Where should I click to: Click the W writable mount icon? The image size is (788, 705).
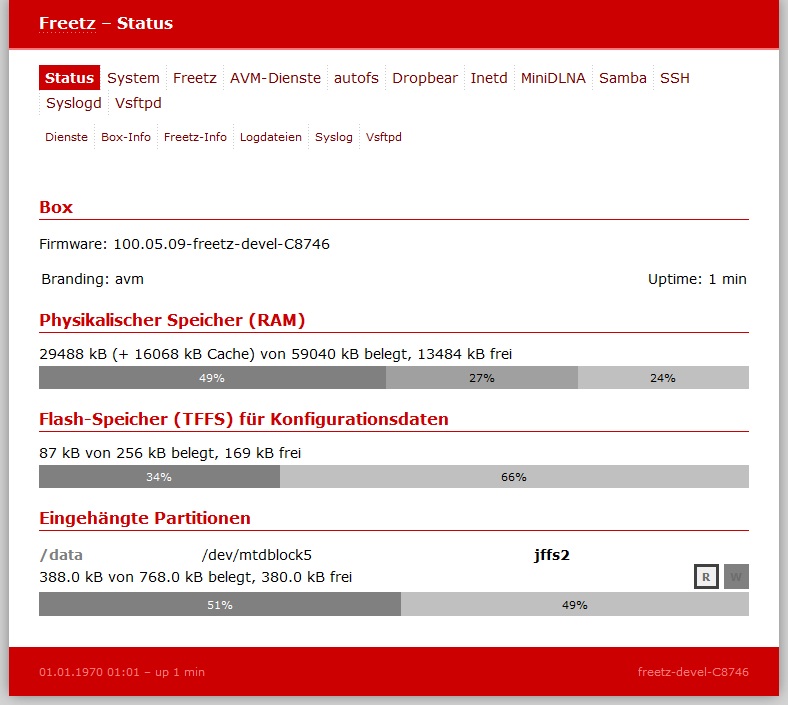(736, 576)
